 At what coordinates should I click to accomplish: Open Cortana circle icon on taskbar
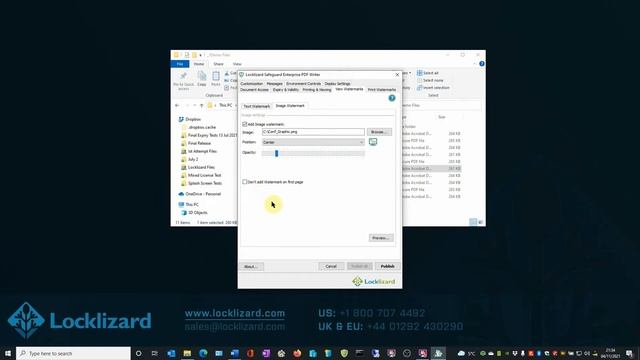pyautogui.click(x=138, y=353)
